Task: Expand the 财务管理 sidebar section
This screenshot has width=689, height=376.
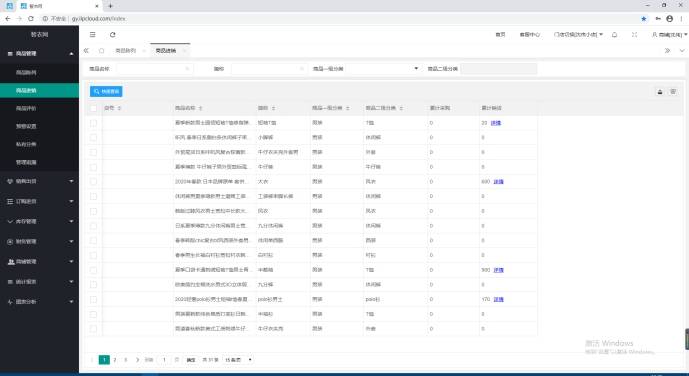Action: click(x=40, y=242)
